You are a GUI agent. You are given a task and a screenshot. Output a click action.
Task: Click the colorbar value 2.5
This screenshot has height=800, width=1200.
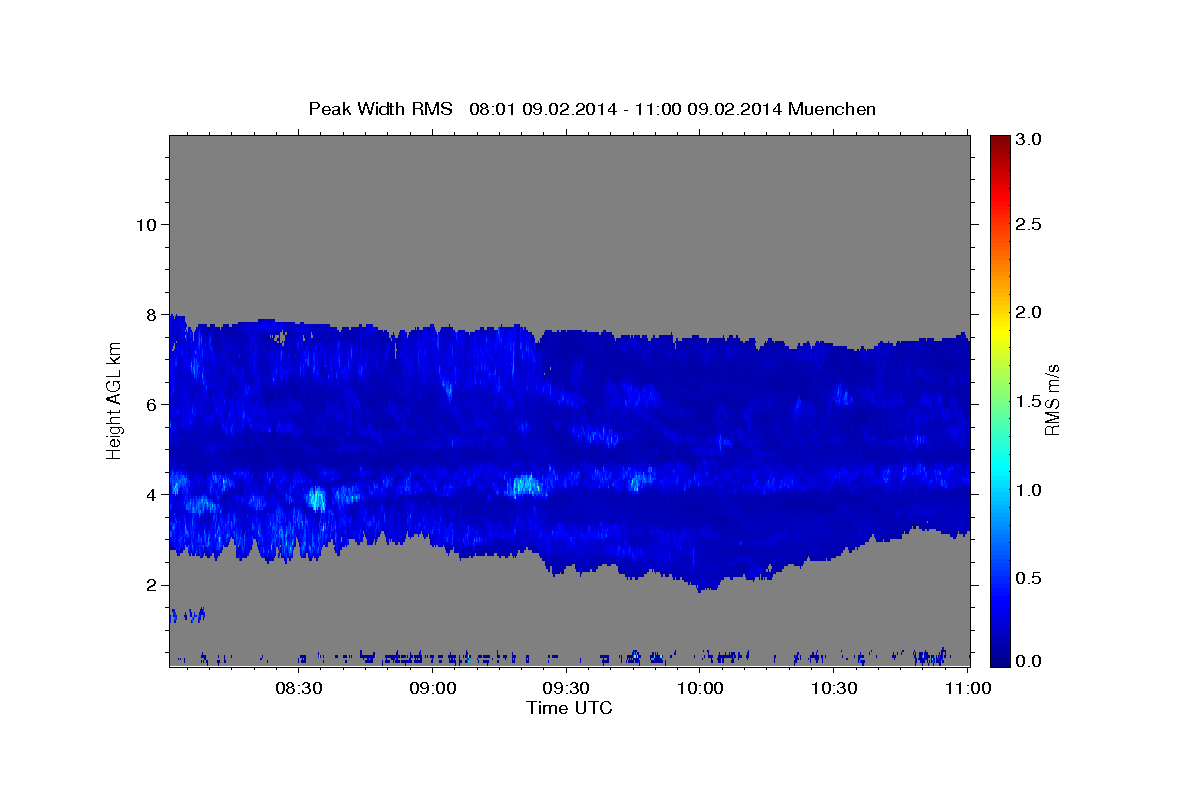(1029, 224)
